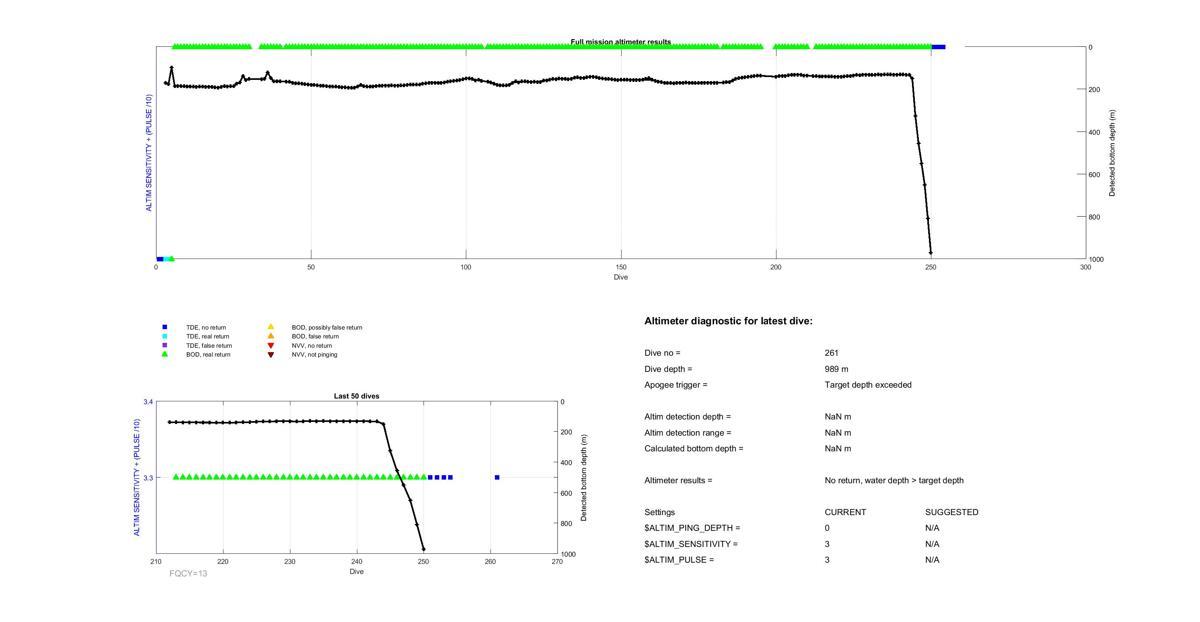Click the 'Altimeter results =' label
The image size is (1200, 622).
(x=679, y=481)
